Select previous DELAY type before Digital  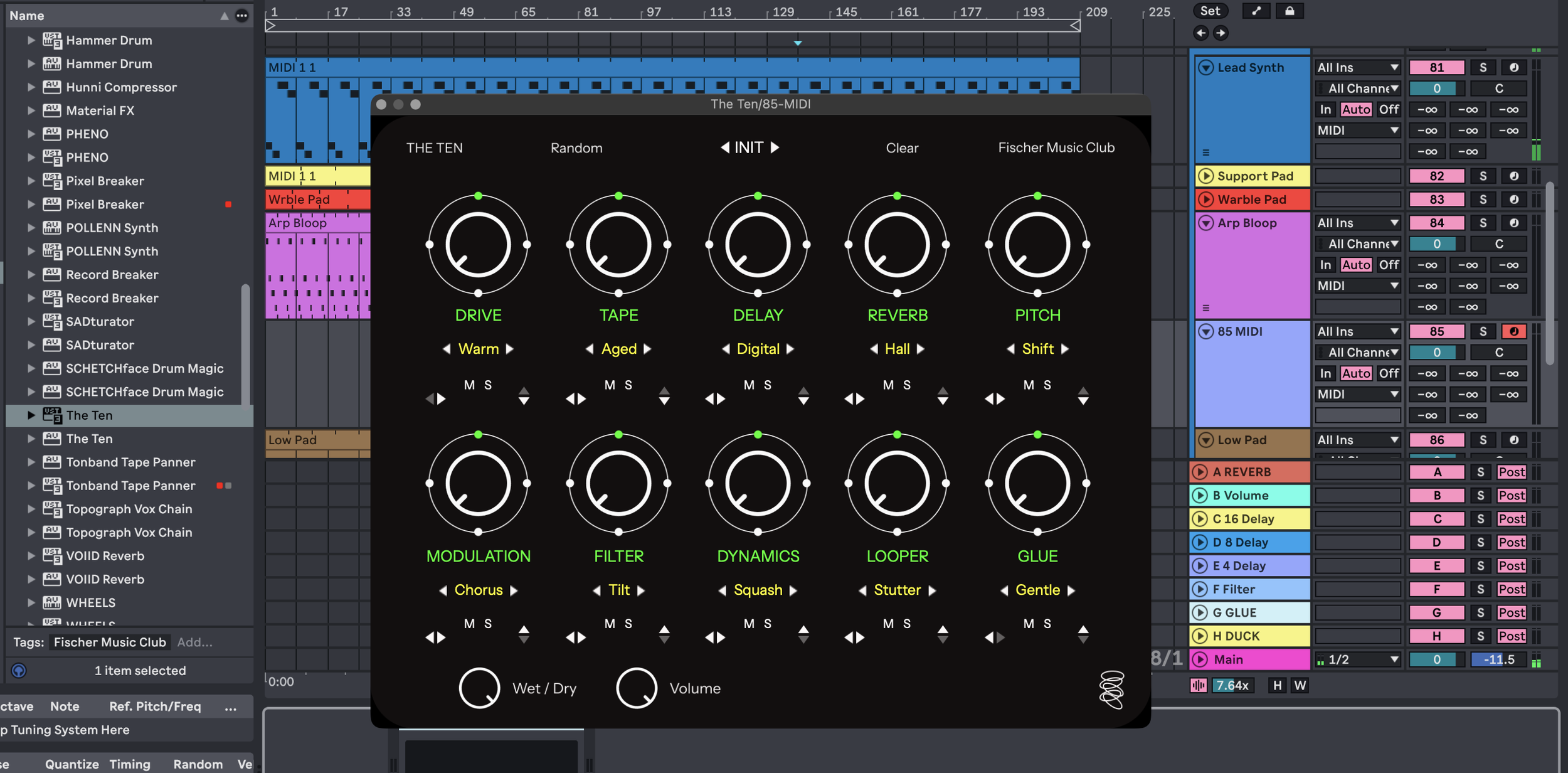(726, 349)
